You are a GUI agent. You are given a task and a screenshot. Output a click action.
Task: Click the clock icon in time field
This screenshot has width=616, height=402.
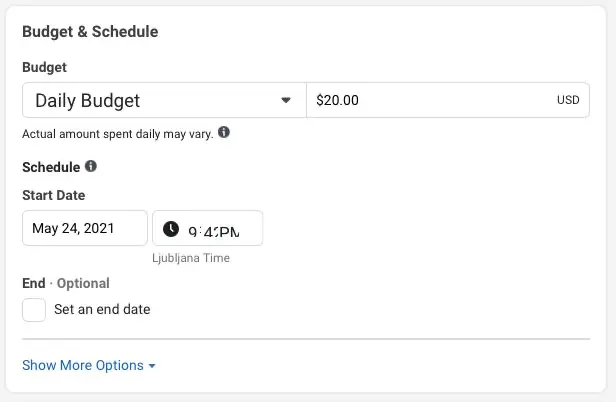point(171,229)
